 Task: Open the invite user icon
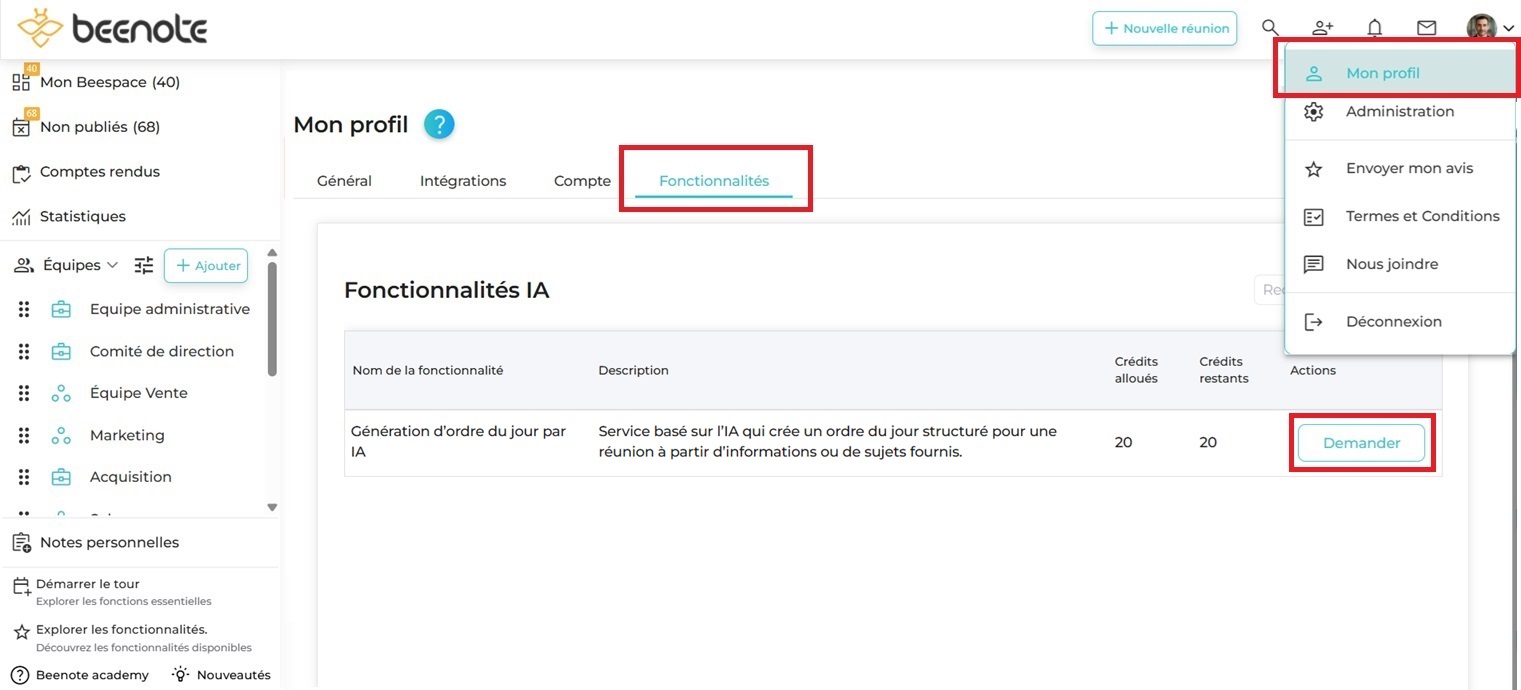pyautogui.click(x=1322, y=28)
